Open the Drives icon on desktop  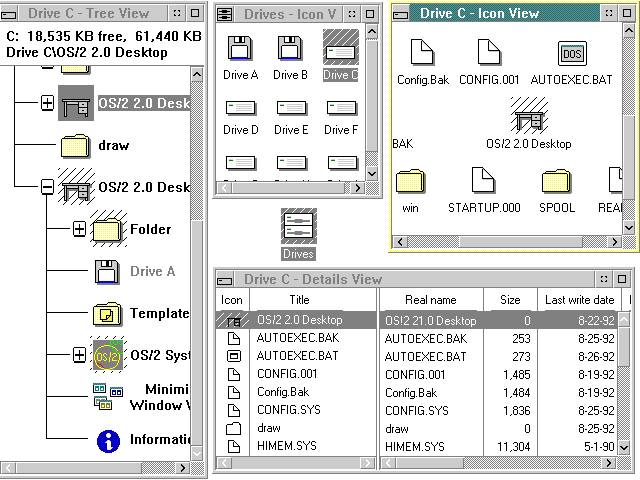[x=299, y=225]
